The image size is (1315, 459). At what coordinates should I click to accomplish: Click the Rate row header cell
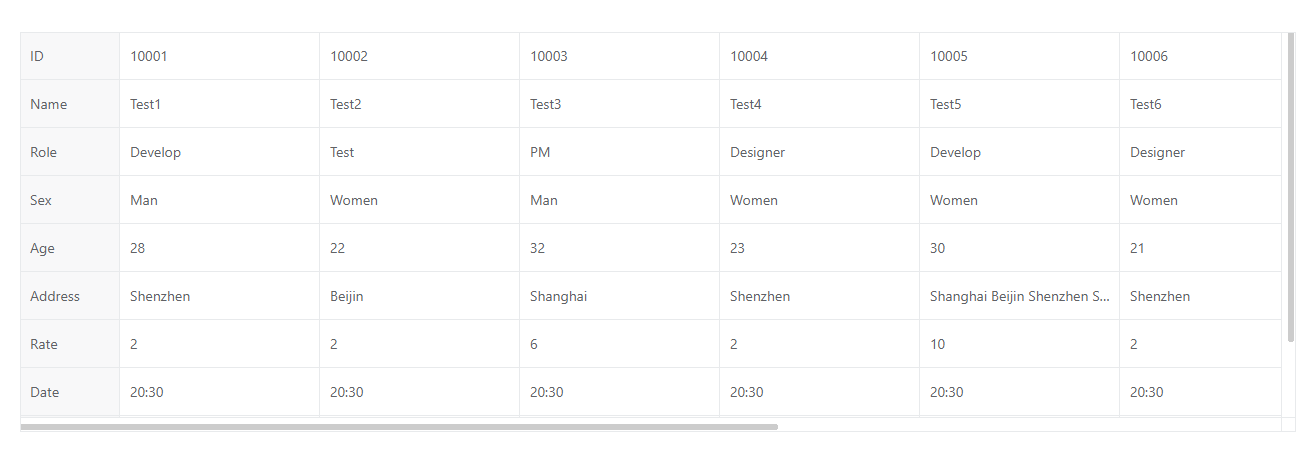click(x=69, y=344)
